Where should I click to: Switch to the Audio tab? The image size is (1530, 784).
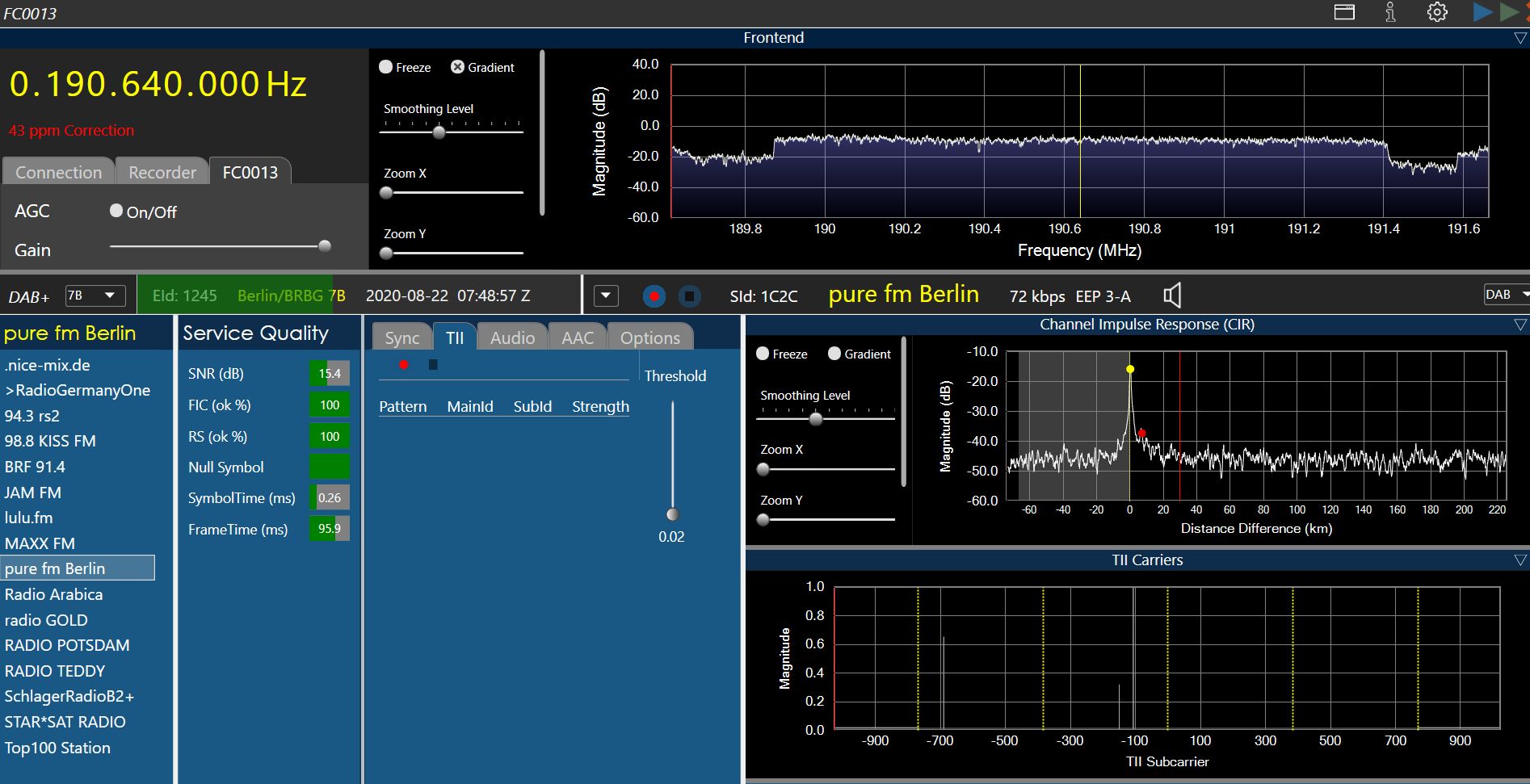512,337
